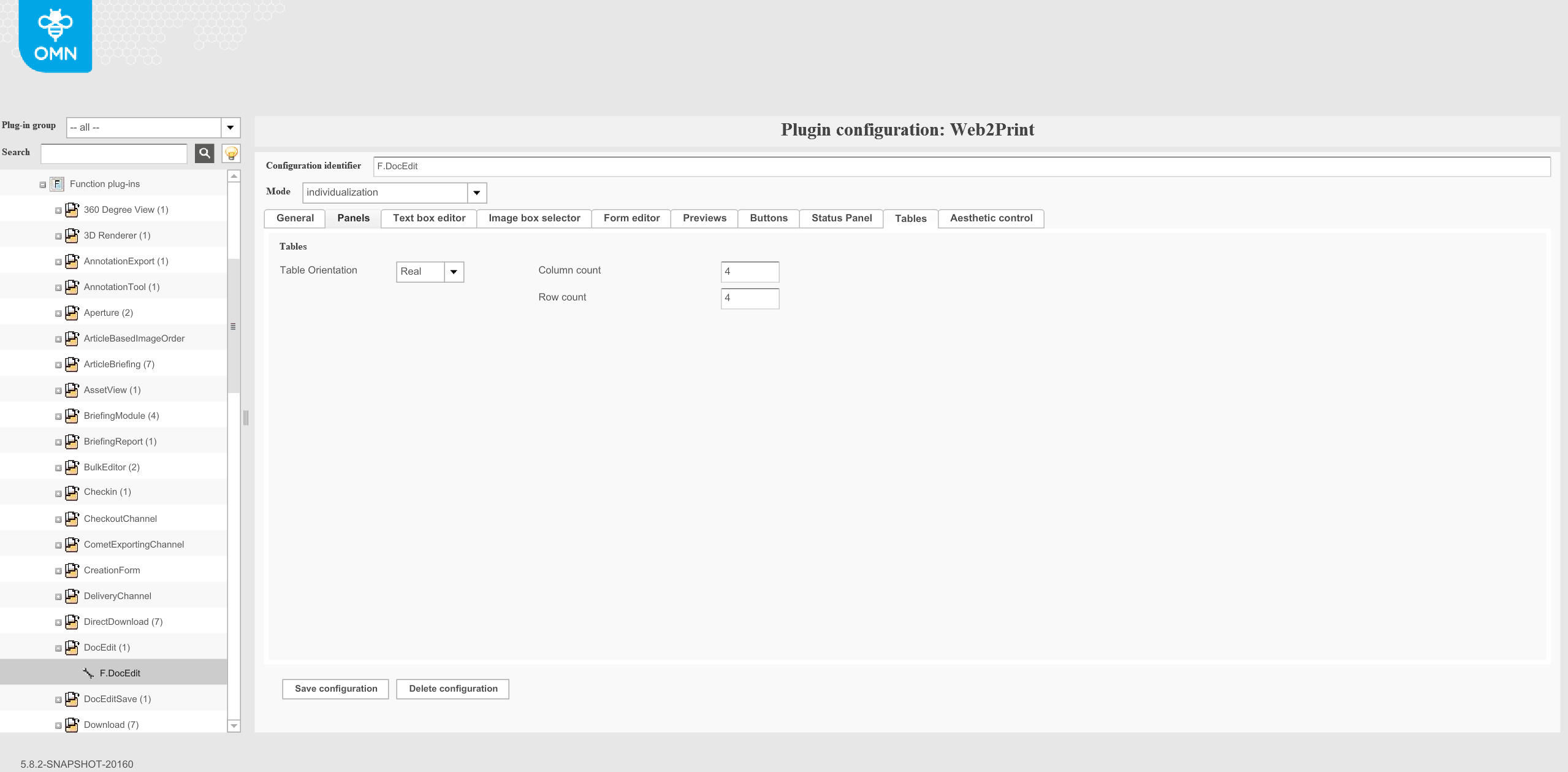1568x772 pixels.
Task: Click the Save configuration button
Action: pos(335,688)
